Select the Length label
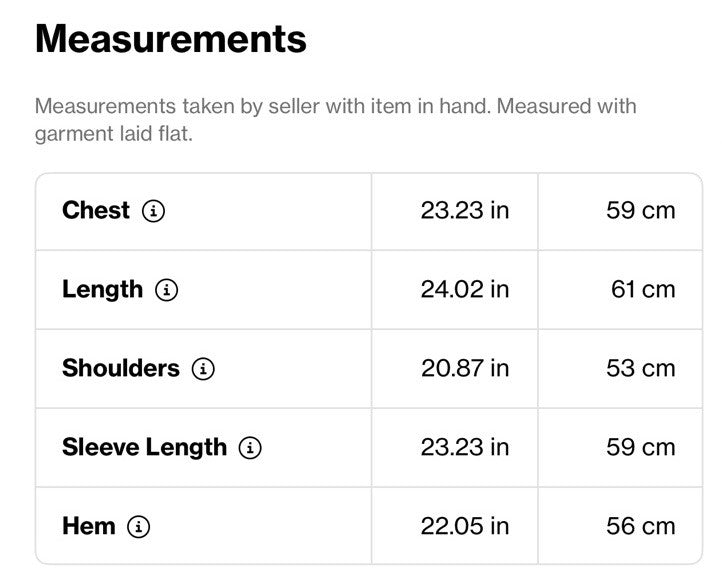The height and width of the screenshot is (568, 722). coord(102,290)
